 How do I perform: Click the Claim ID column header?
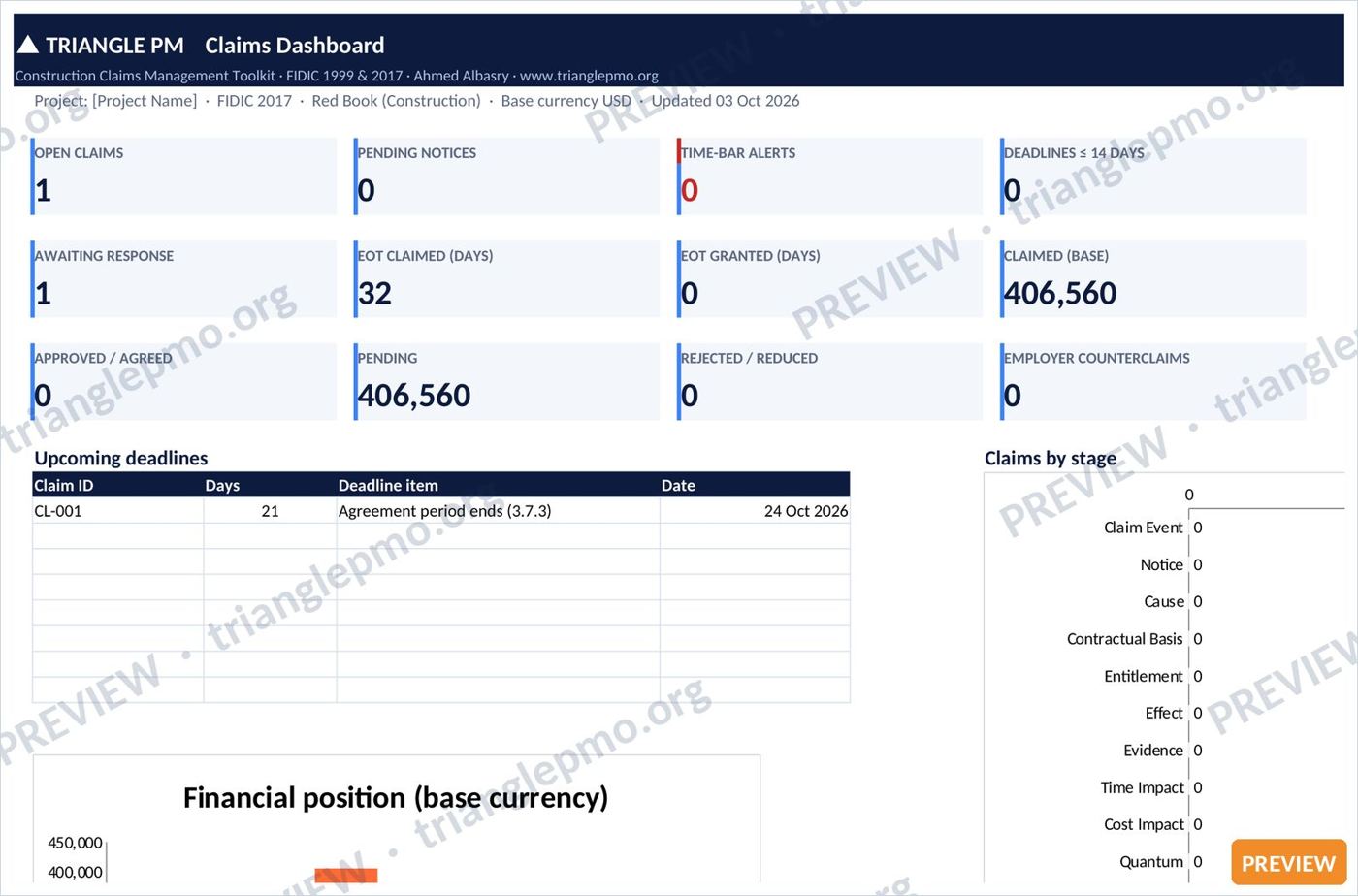click(118, 485)
